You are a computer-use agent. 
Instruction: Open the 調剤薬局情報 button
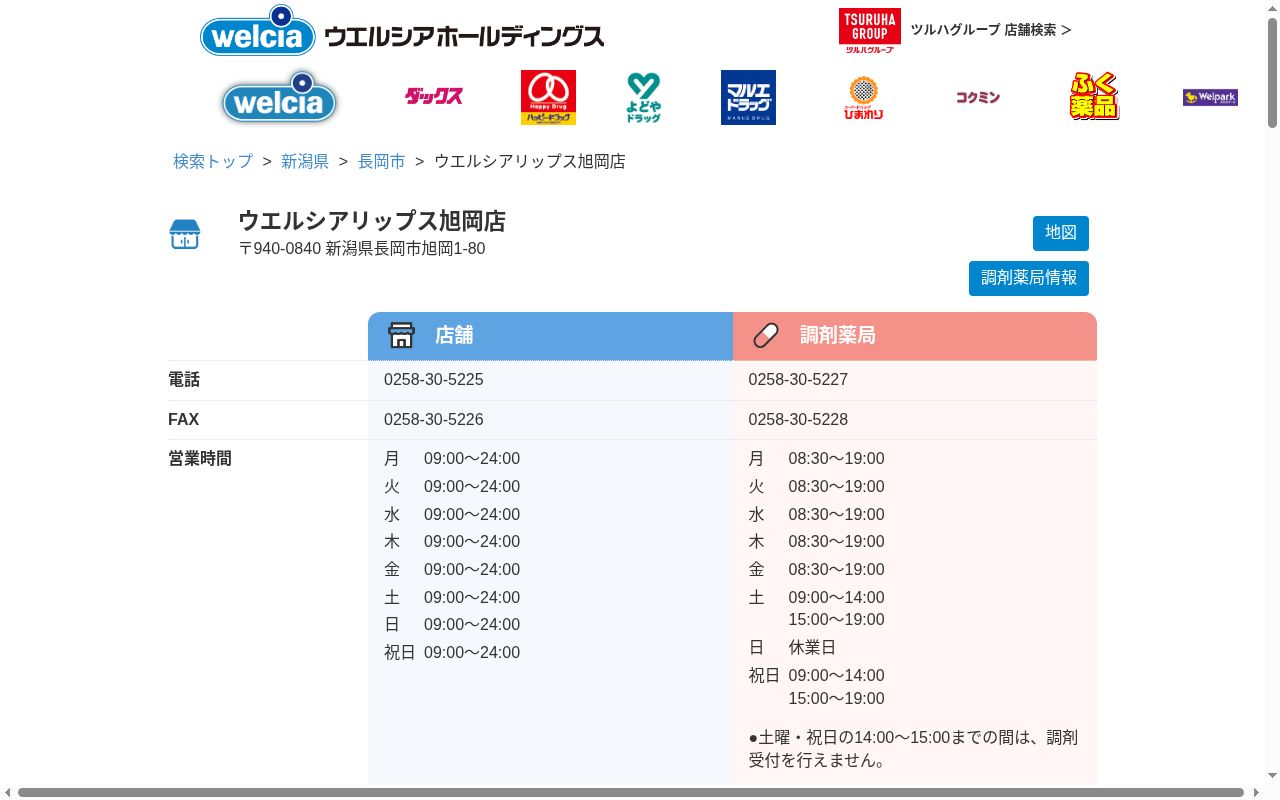point(1029,278)
